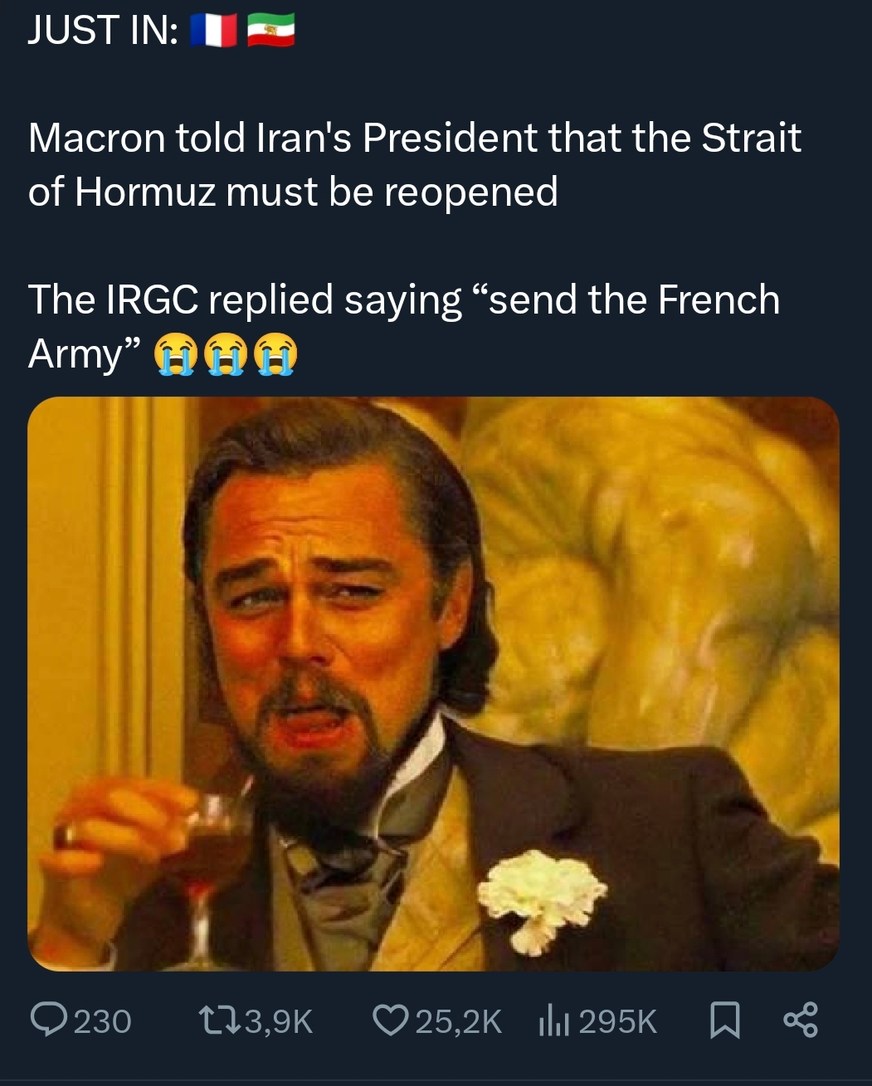Click the French flag emoji

point(210,30)
